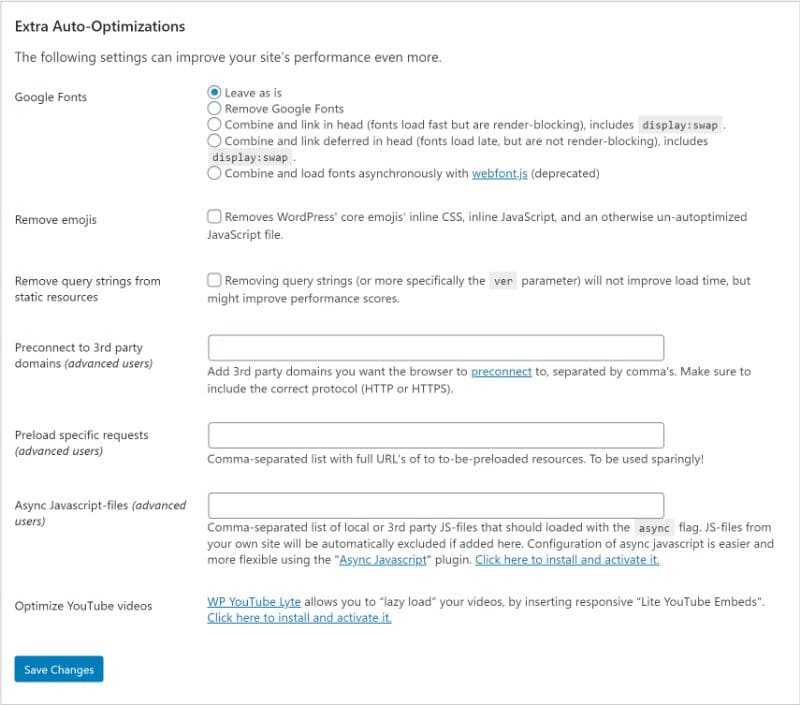Pick 'Combine and link deferred in head' option
This screenshot has height=705, width=800.
[x=214, y=141]
